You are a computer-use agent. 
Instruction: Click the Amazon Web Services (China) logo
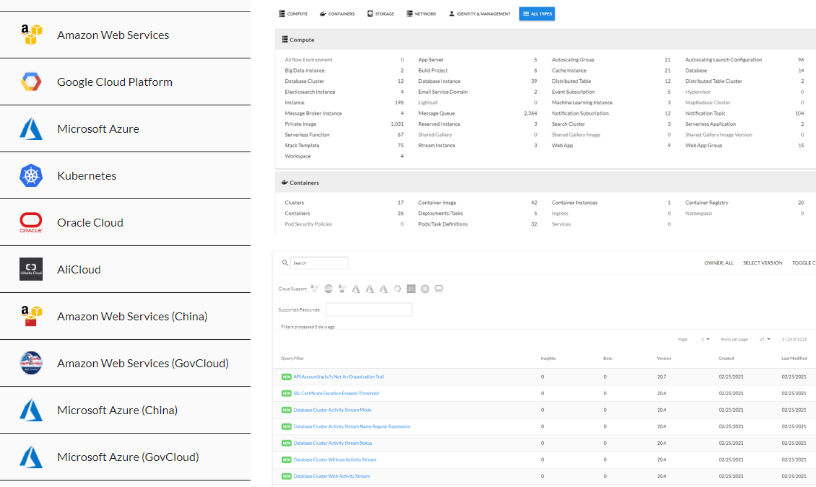click(31, 316)
